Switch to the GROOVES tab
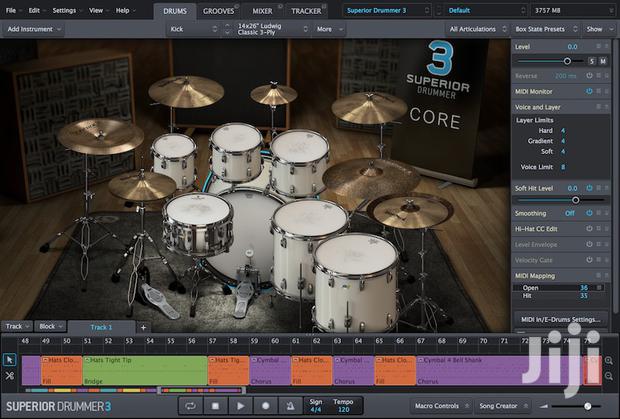The image size is (620, 419). tap(219, 11)
